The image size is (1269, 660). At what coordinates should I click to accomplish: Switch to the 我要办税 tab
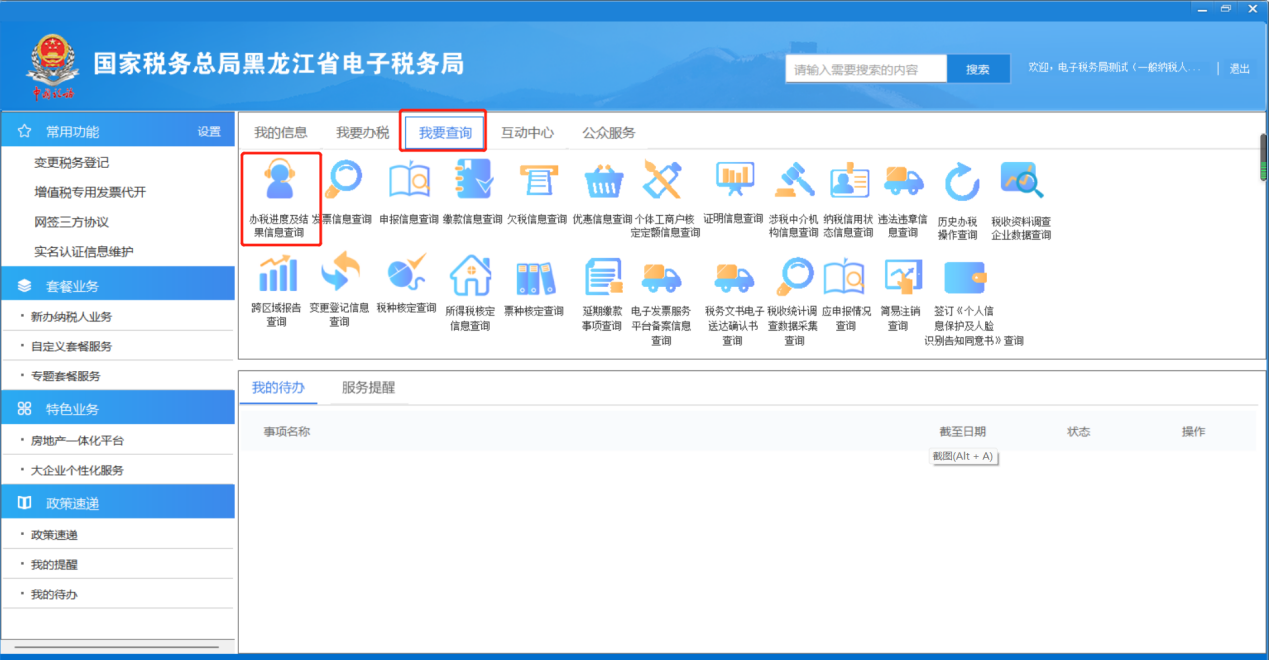[x=362, y=132]
